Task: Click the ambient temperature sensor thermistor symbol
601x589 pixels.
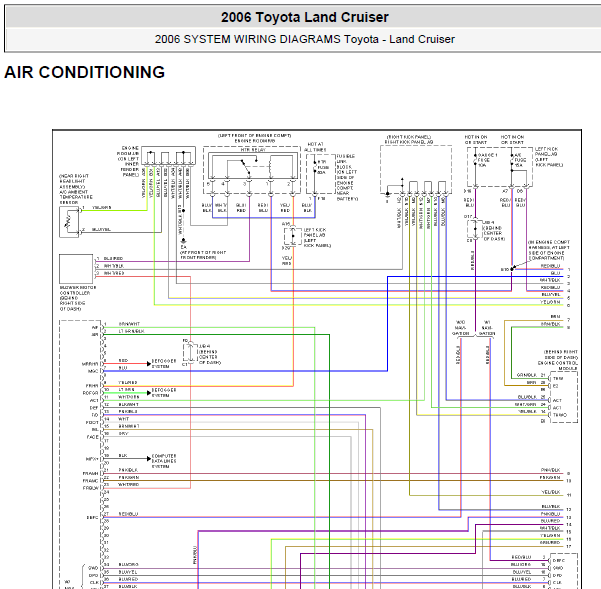Action: 69,221
